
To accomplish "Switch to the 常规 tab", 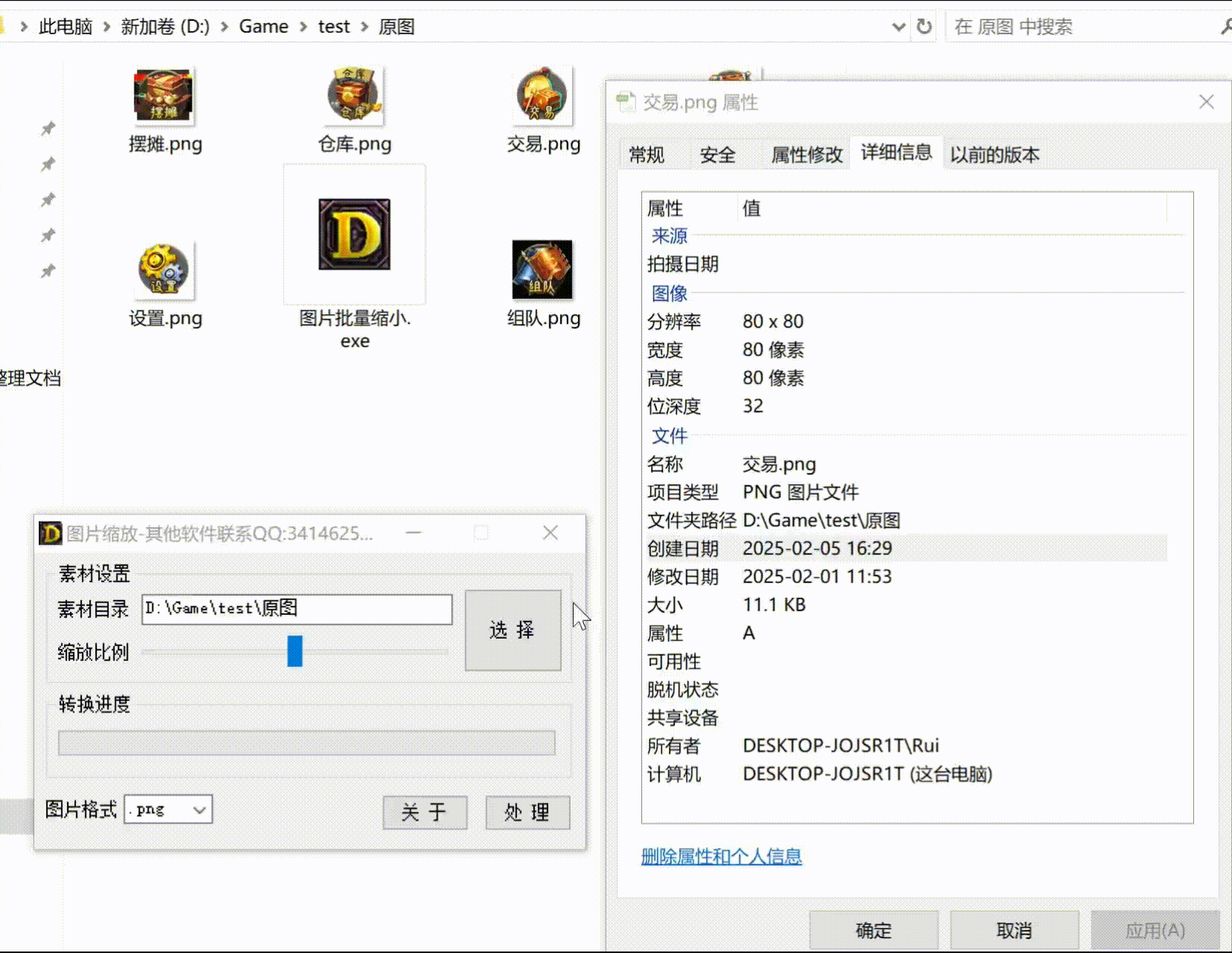I will [646, 155].
